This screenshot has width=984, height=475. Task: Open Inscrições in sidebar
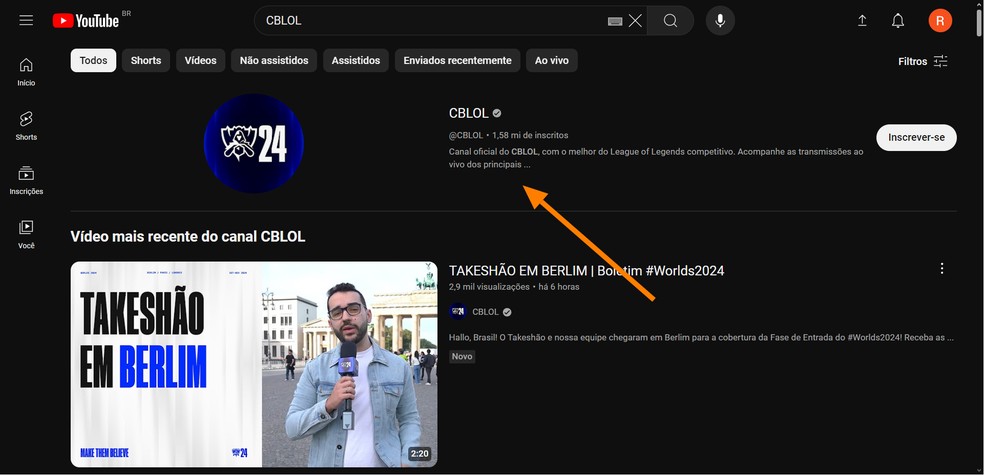(26, 181)
